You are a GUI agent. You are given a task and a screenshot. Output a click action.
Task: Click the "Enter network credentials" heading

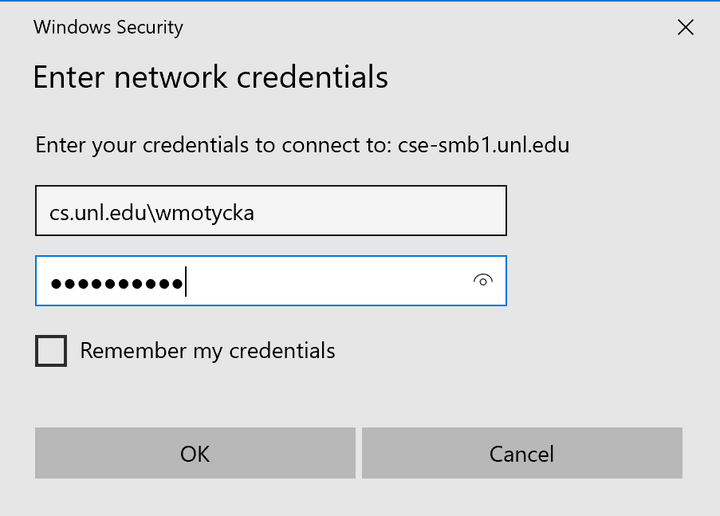(210, 77)
